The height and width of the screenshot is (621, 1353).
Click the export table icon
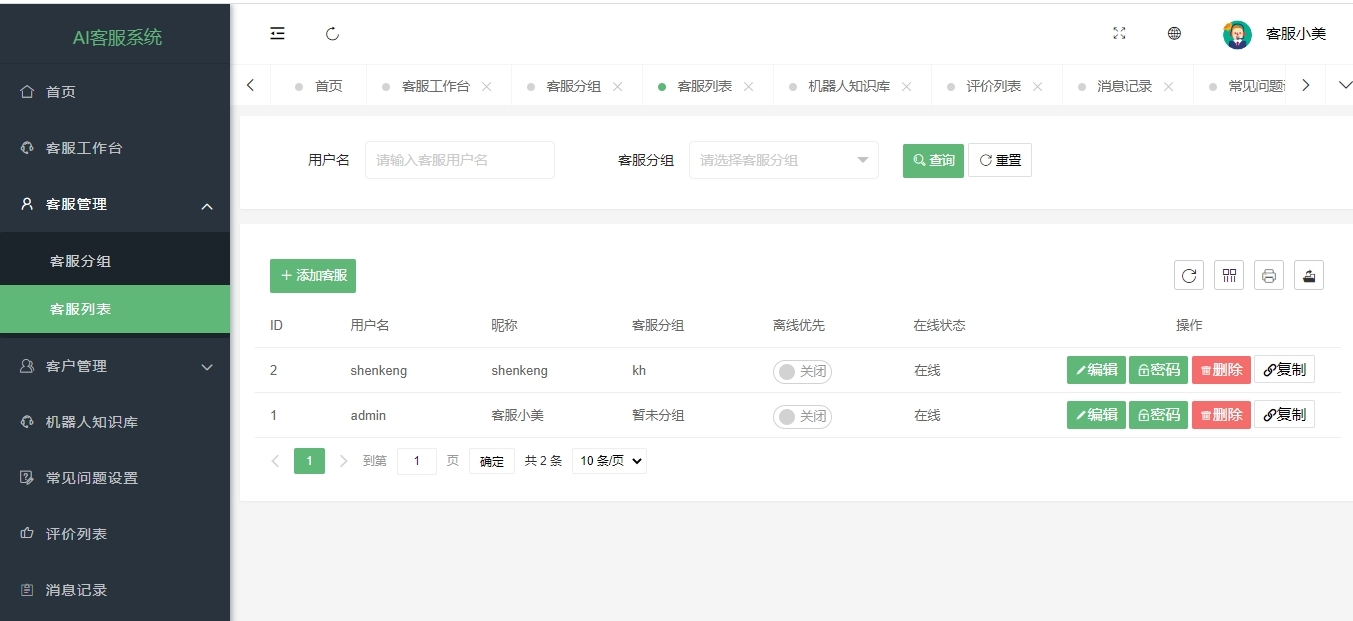click(x=1308, y=276)
